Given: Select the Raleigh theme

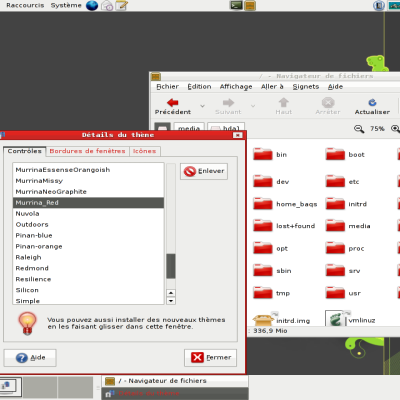Looking at the screenshot, I should [88, 257].
